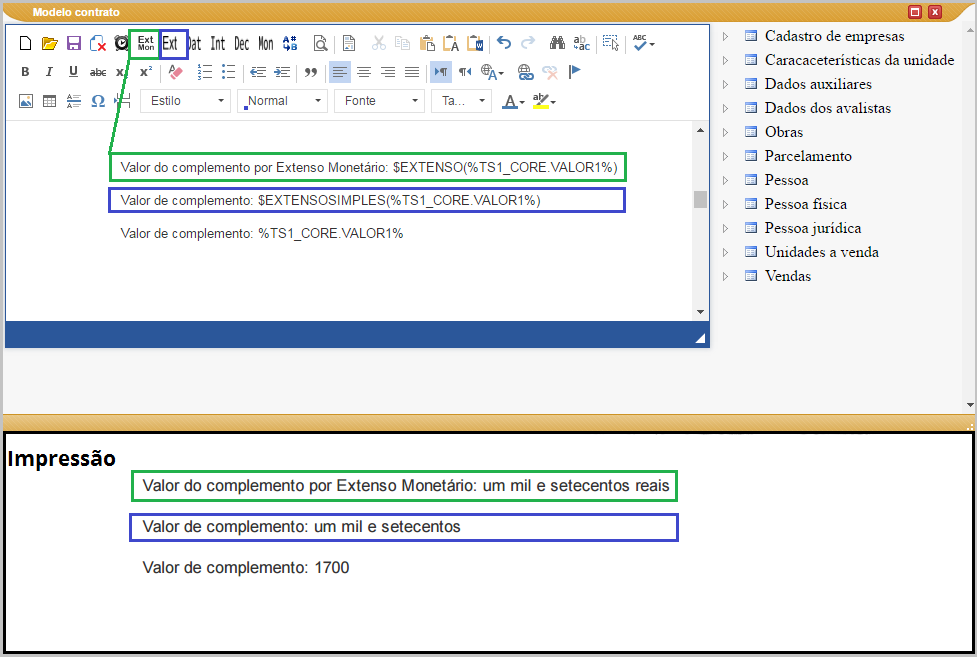Image resolution: width=977 pixels, height=657 pixels.
Task: Click the Dec format toolbar button
Action: (x=242, y=44)
